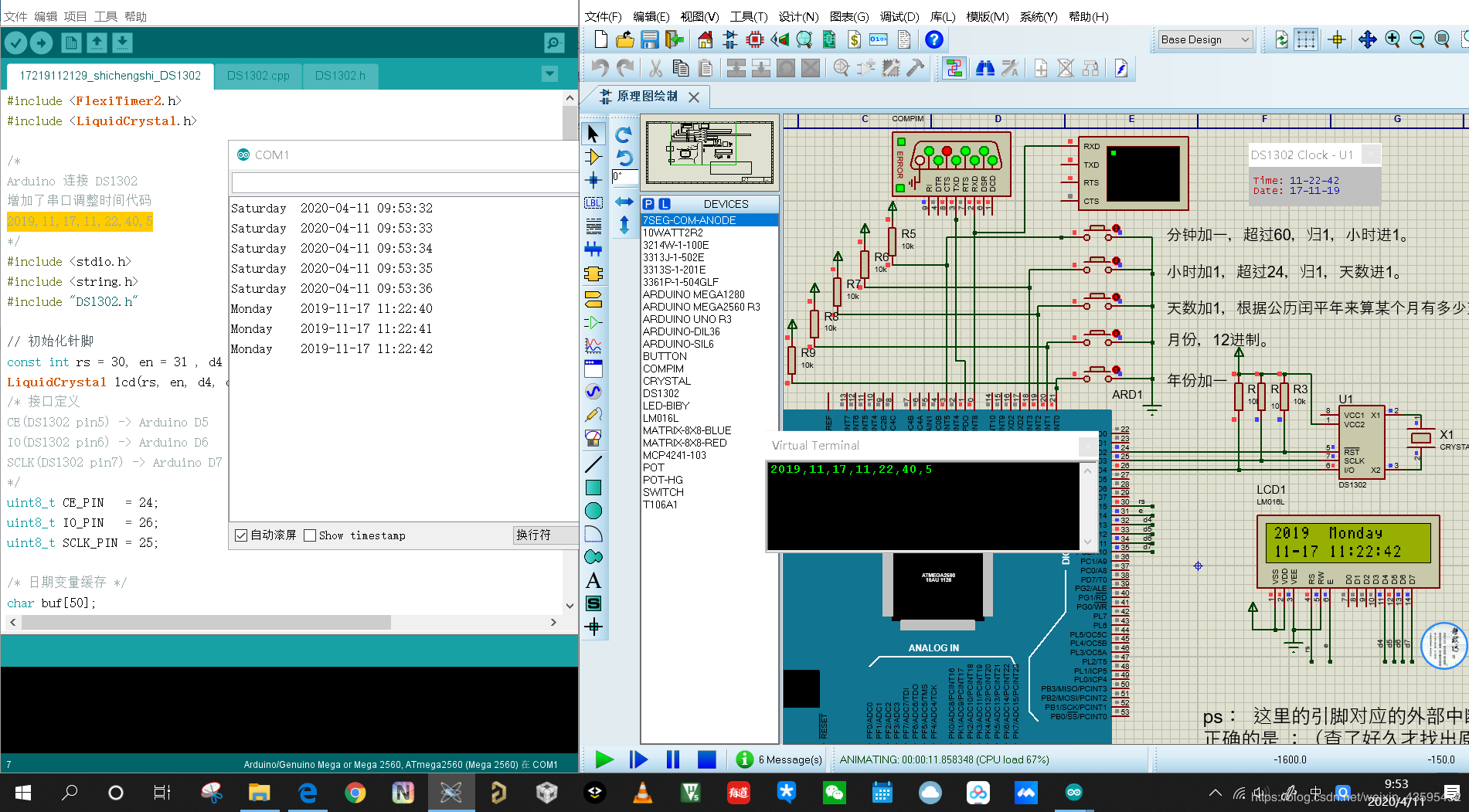Image resolution: width=1469 pixels, height=812 pixels.
Task: Pause the running simulation
Action: [x=673, y=759]
